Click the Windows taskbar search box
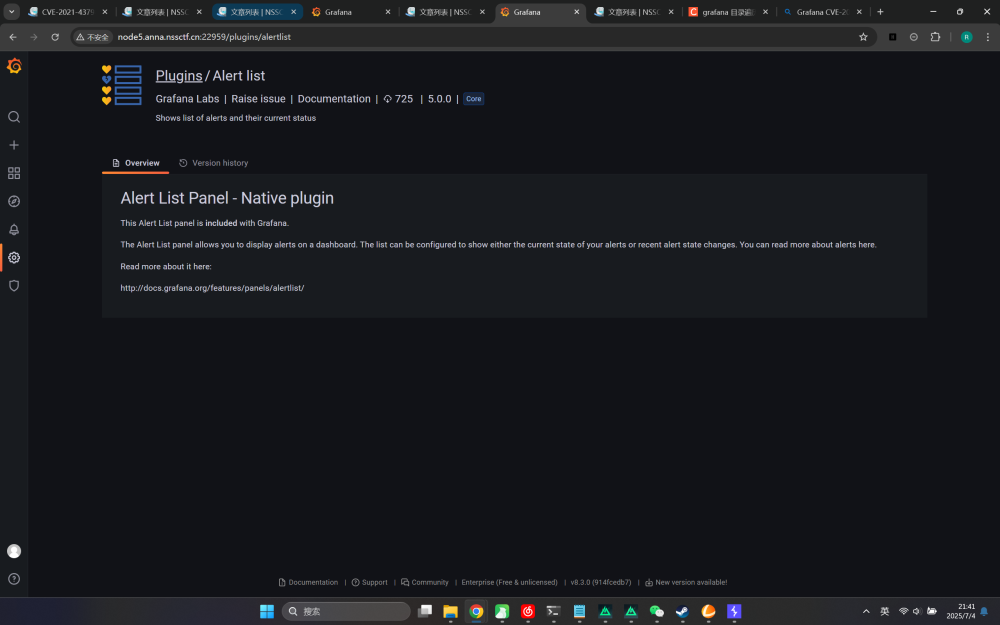The height and width of the screenshot is (625, 1000). [346, 611]
